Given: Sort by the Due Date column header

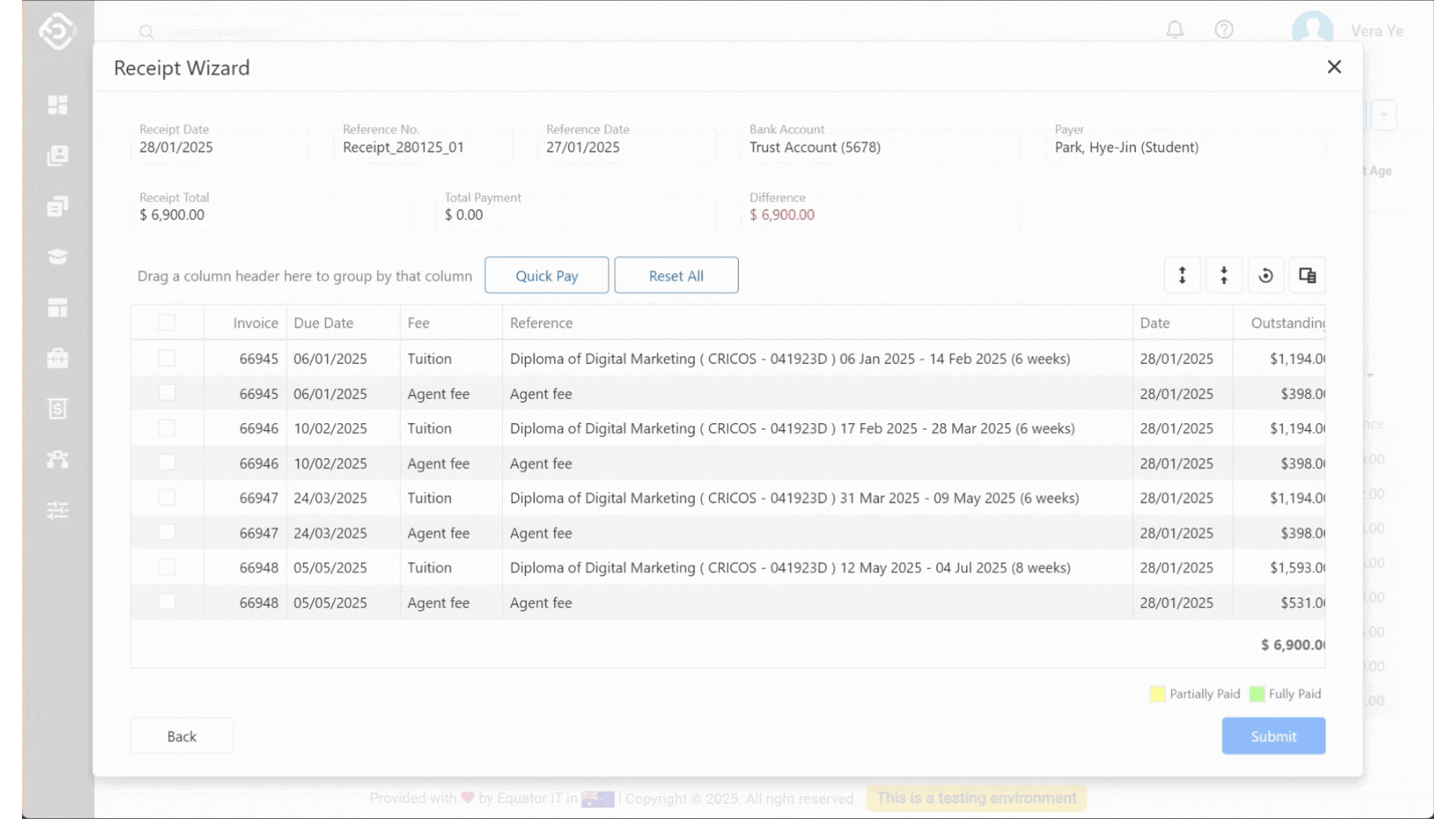Looking at the screenshot, I should (x=324, y=323).
